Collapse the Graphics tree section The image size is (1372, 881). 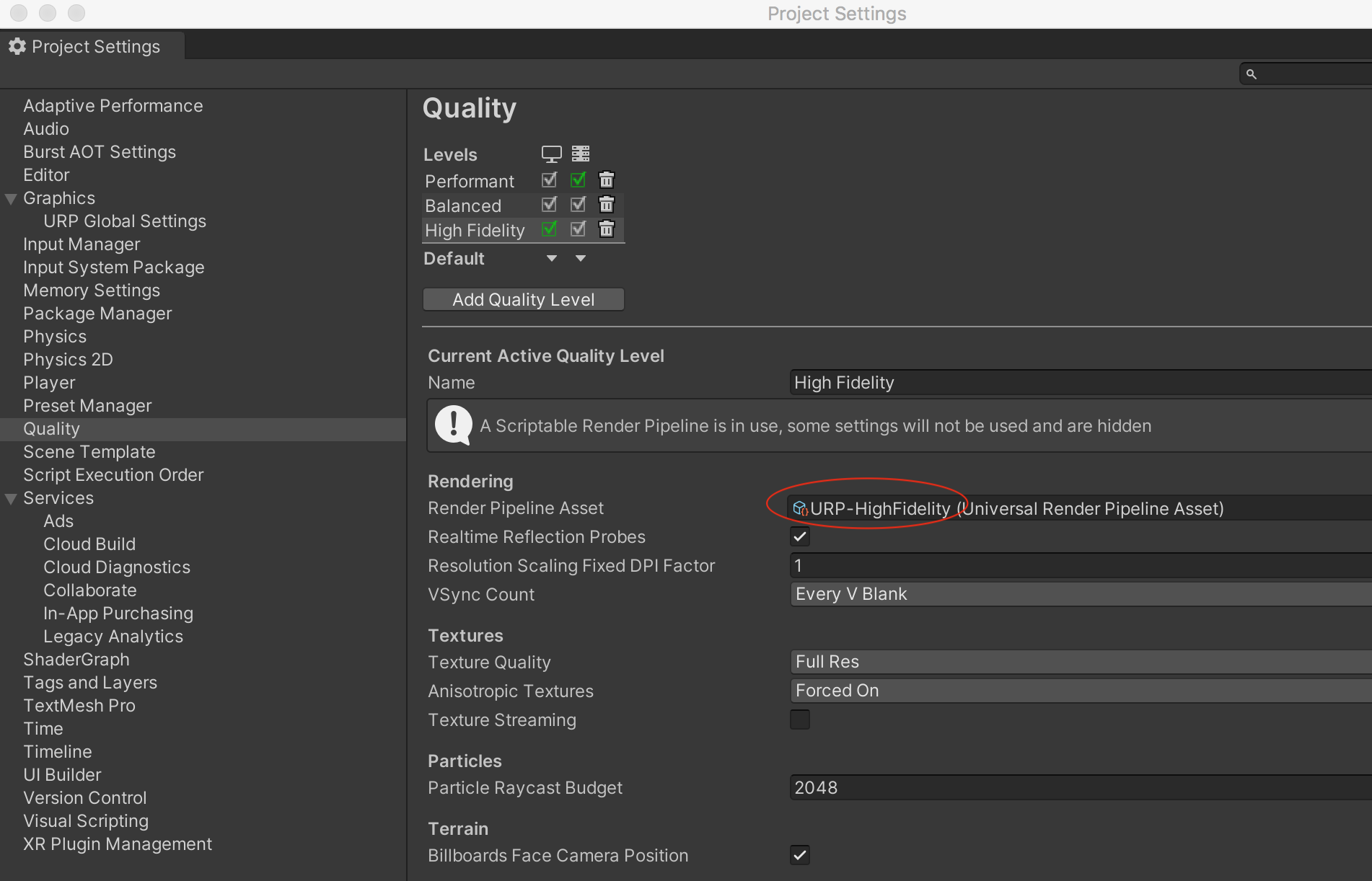(11, 199)
